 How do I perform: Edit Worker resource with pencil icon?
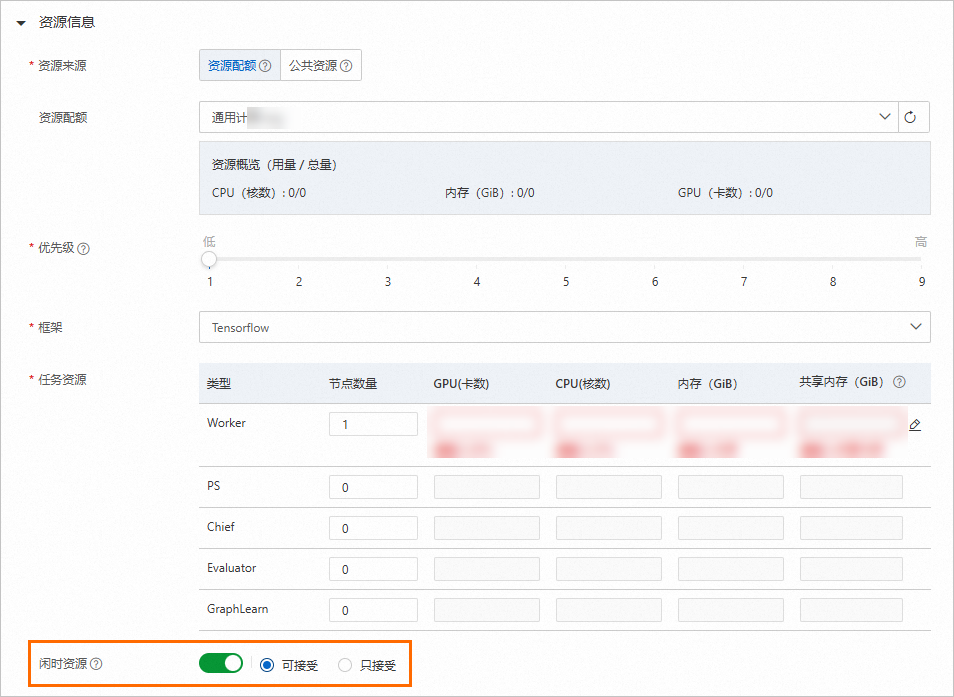pos(914,425)
